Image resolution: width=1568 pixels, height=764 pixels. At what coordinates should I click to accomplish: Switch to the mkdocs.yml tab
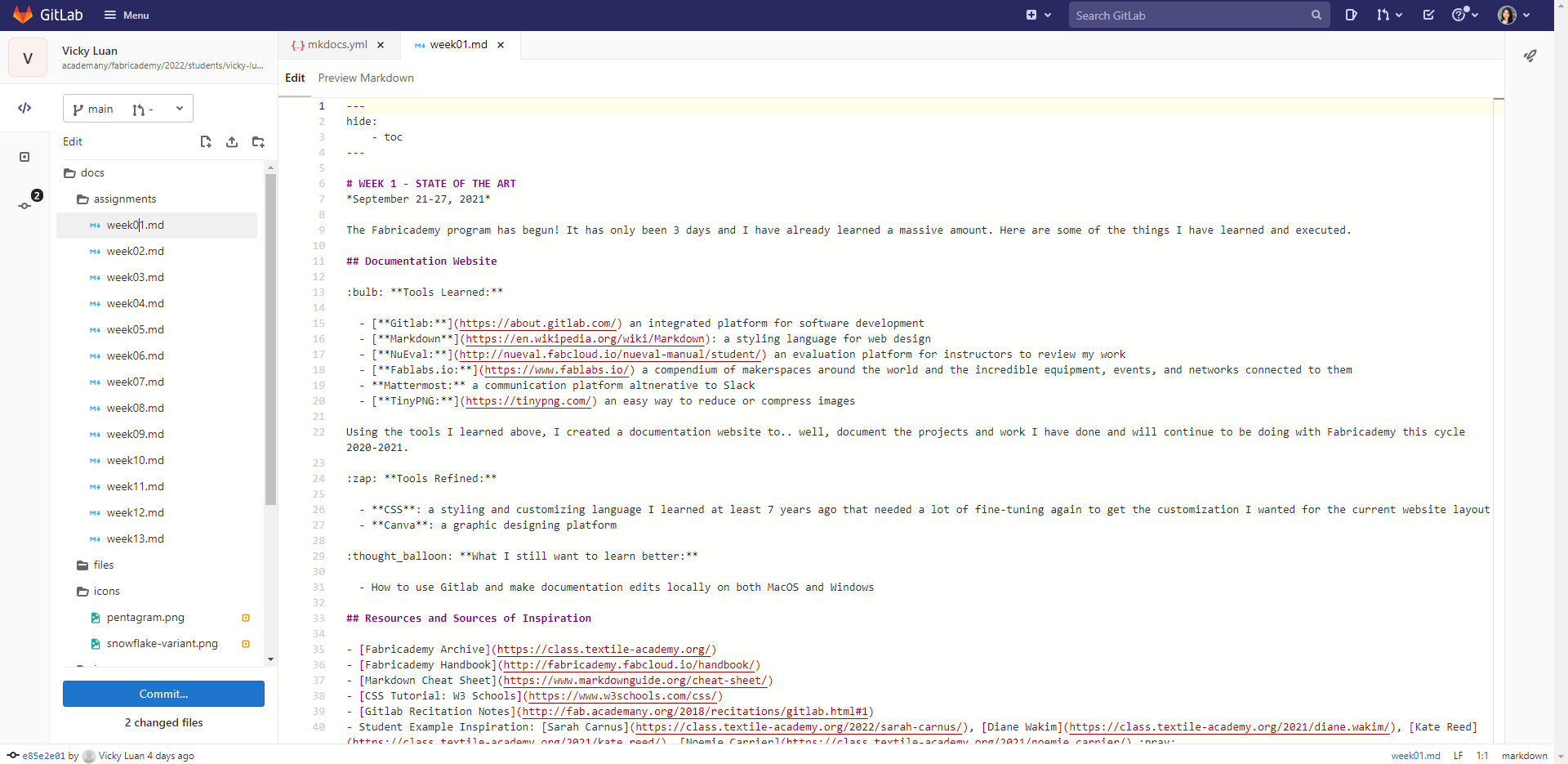[330, 45]
